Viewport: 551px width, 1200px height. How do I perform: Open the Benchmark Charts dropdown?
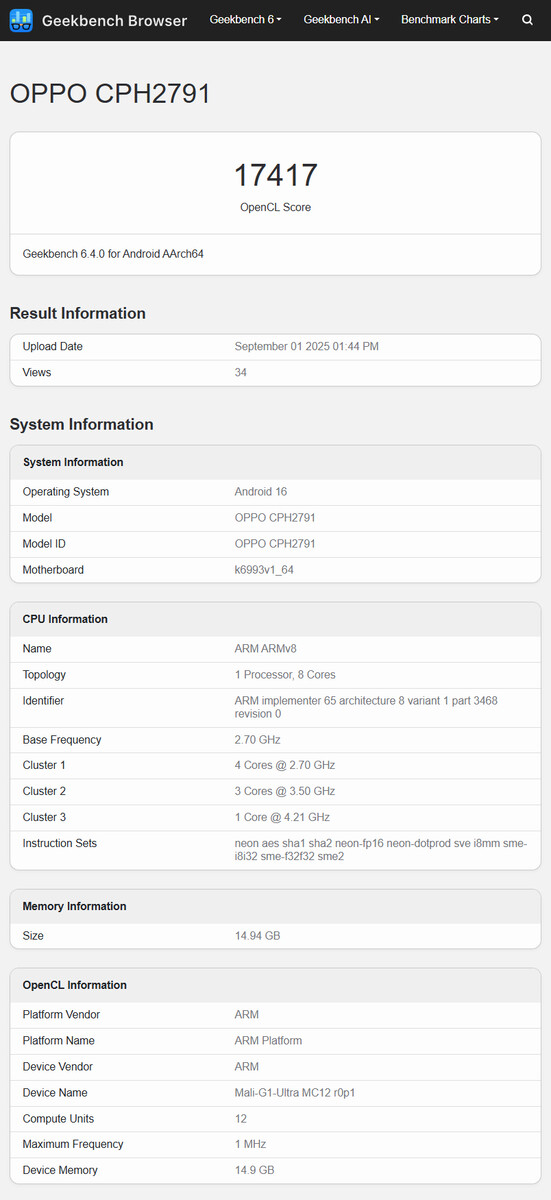pyautogui.click(x=450, y=20)
